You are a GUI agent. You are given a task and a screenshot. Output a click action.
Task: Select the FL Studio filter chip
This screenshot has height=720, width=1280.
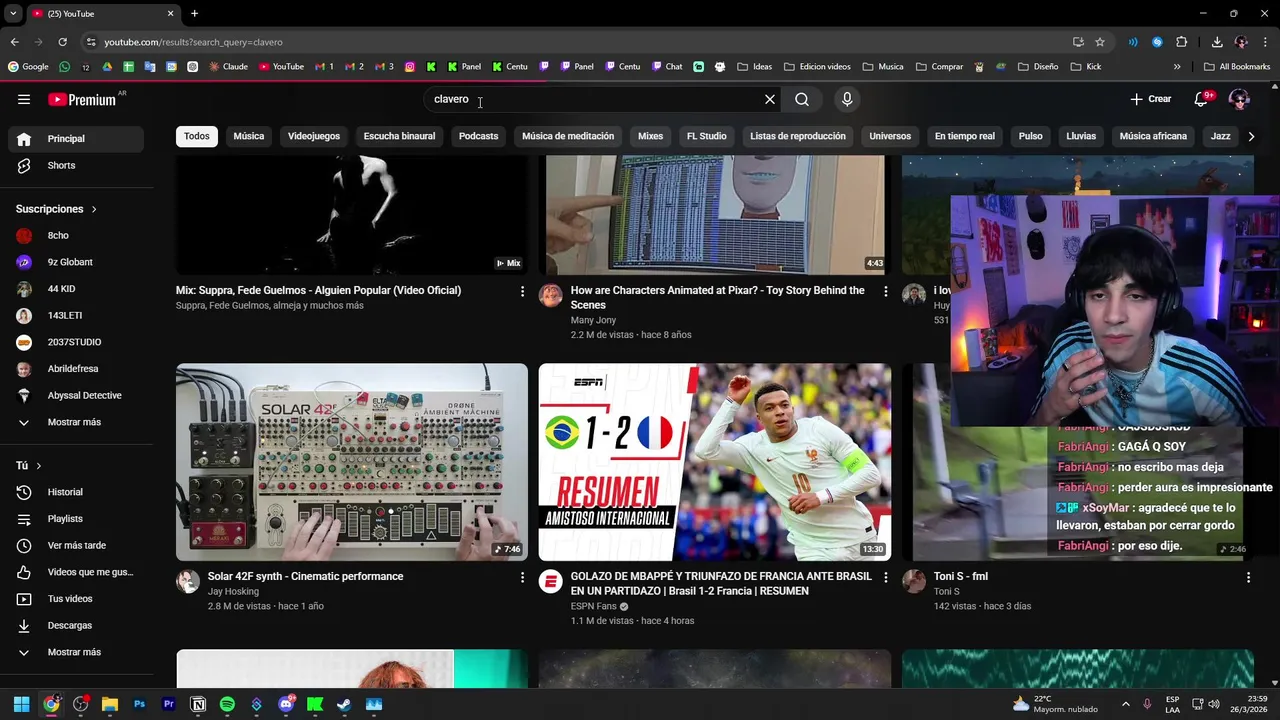point(706,136)
